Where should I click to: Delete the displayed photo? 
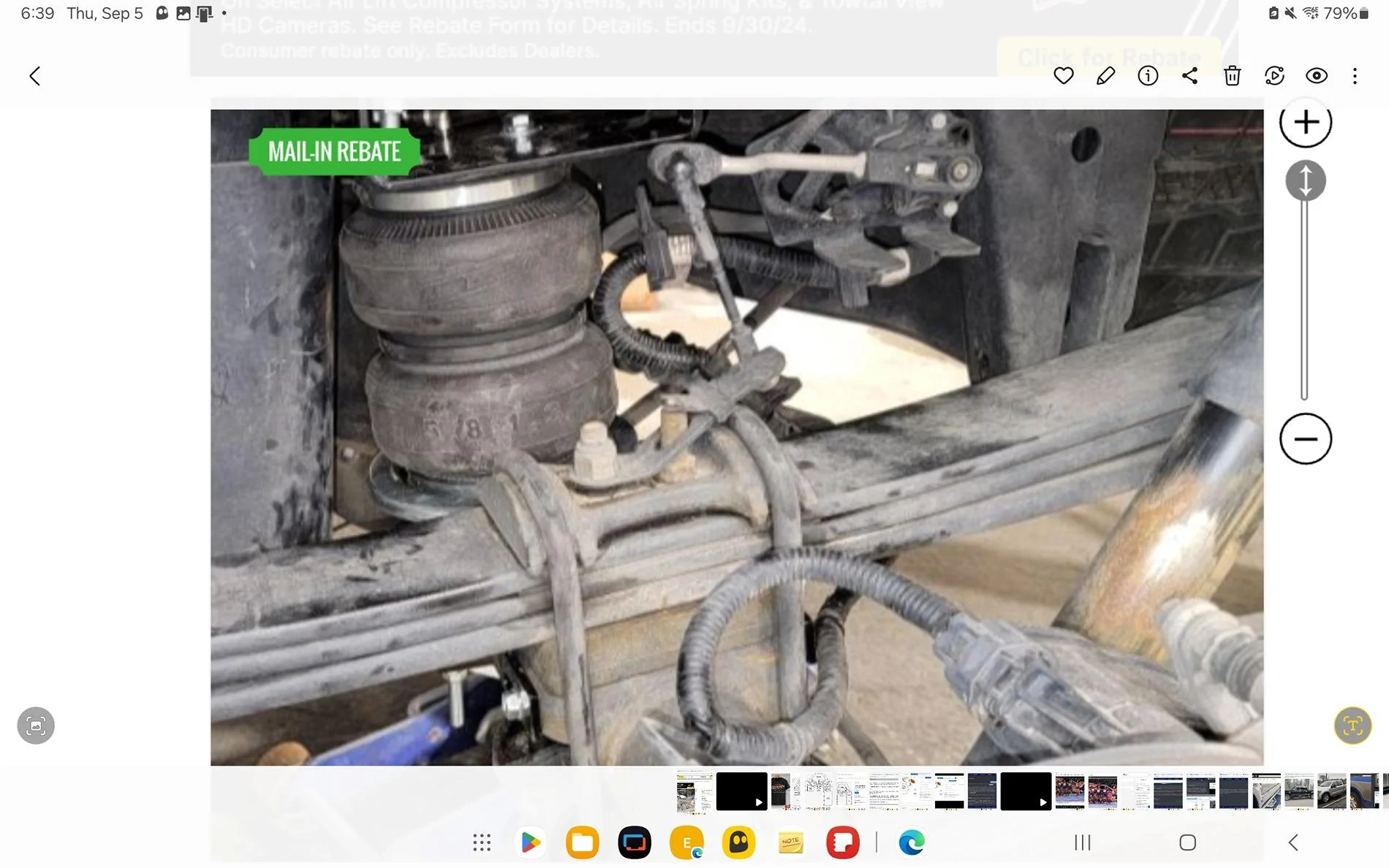tap(1232, 75)
